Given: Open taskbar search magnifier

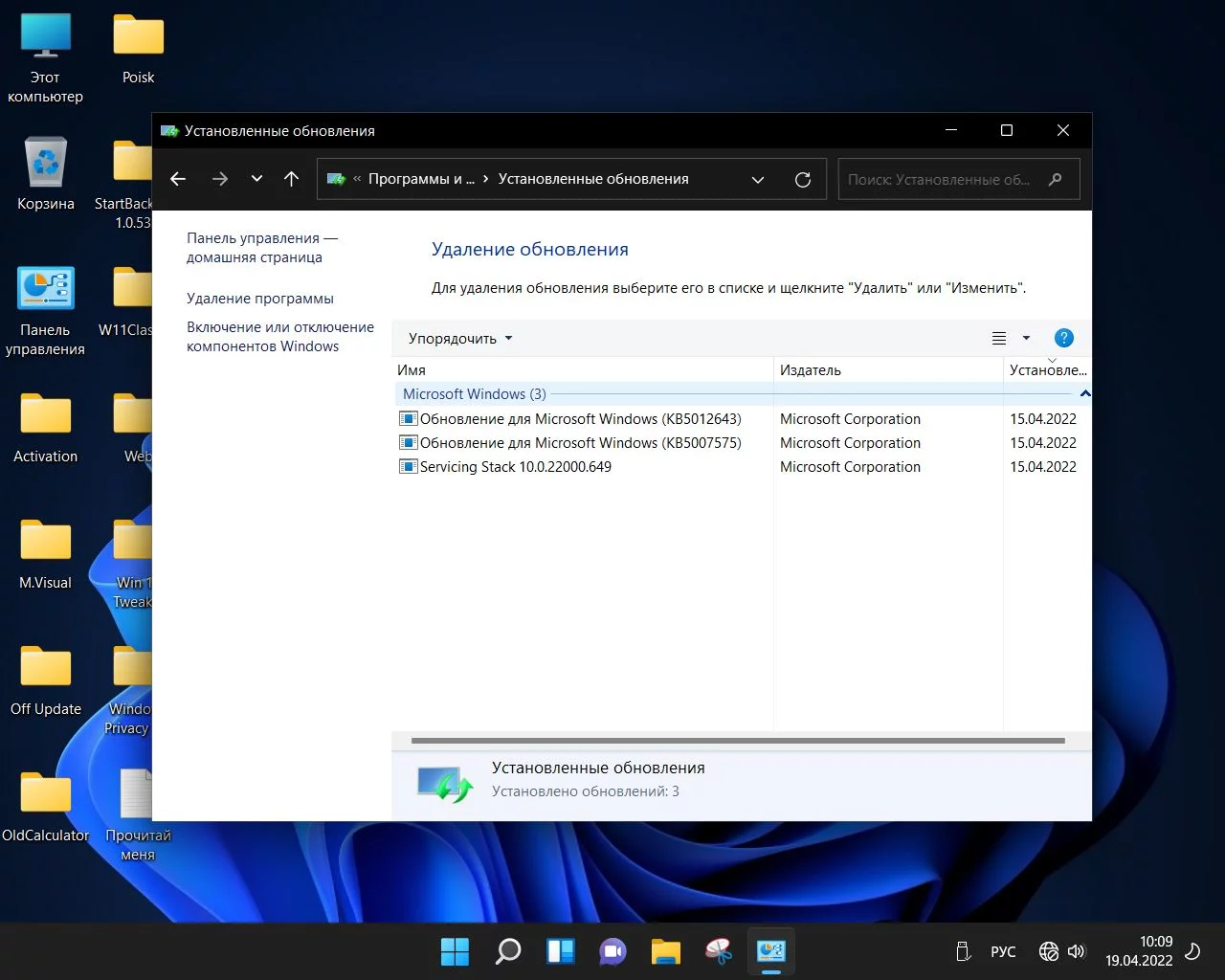Looking at the screenshot, I should (507, 951).
